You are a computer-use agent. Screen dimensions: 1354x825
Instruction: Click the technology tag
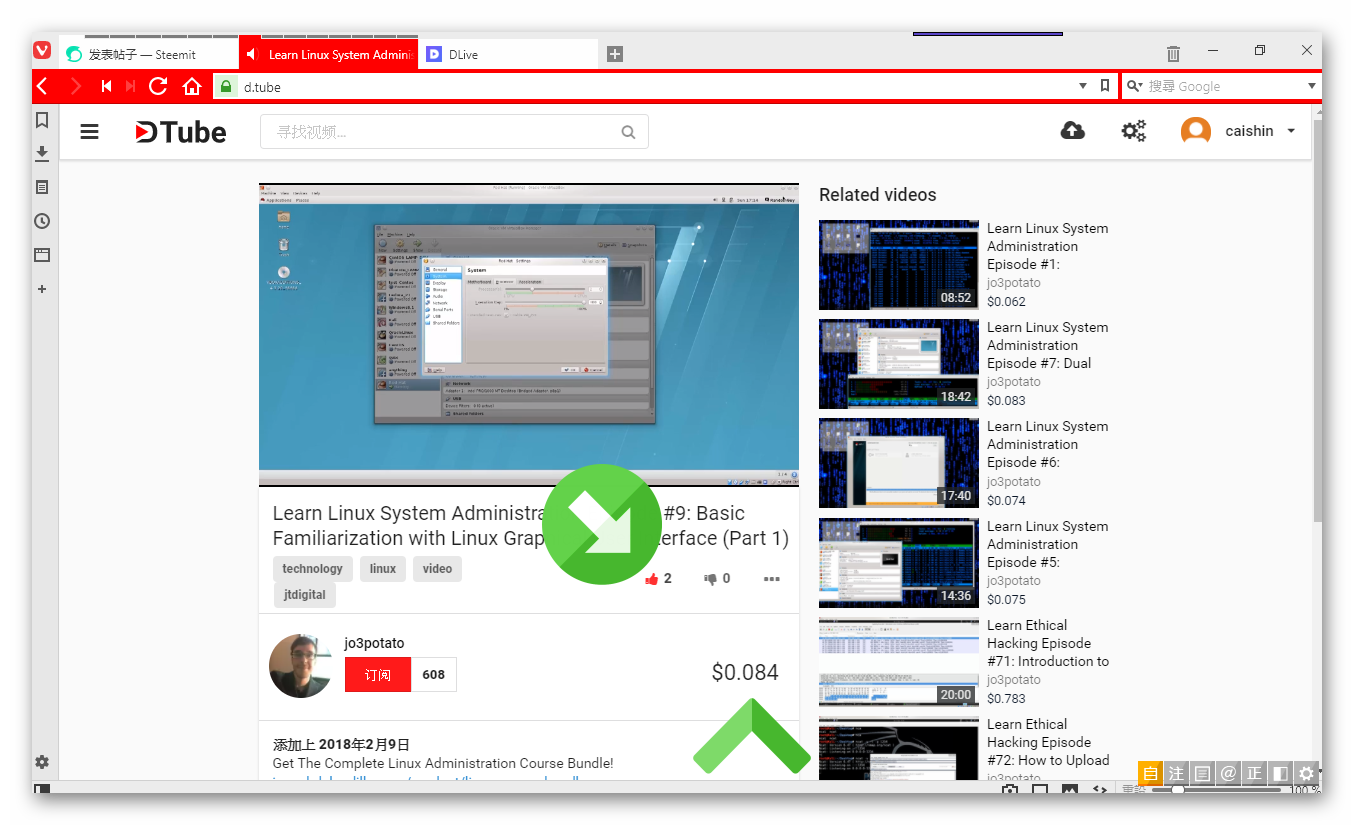[312, 569]
